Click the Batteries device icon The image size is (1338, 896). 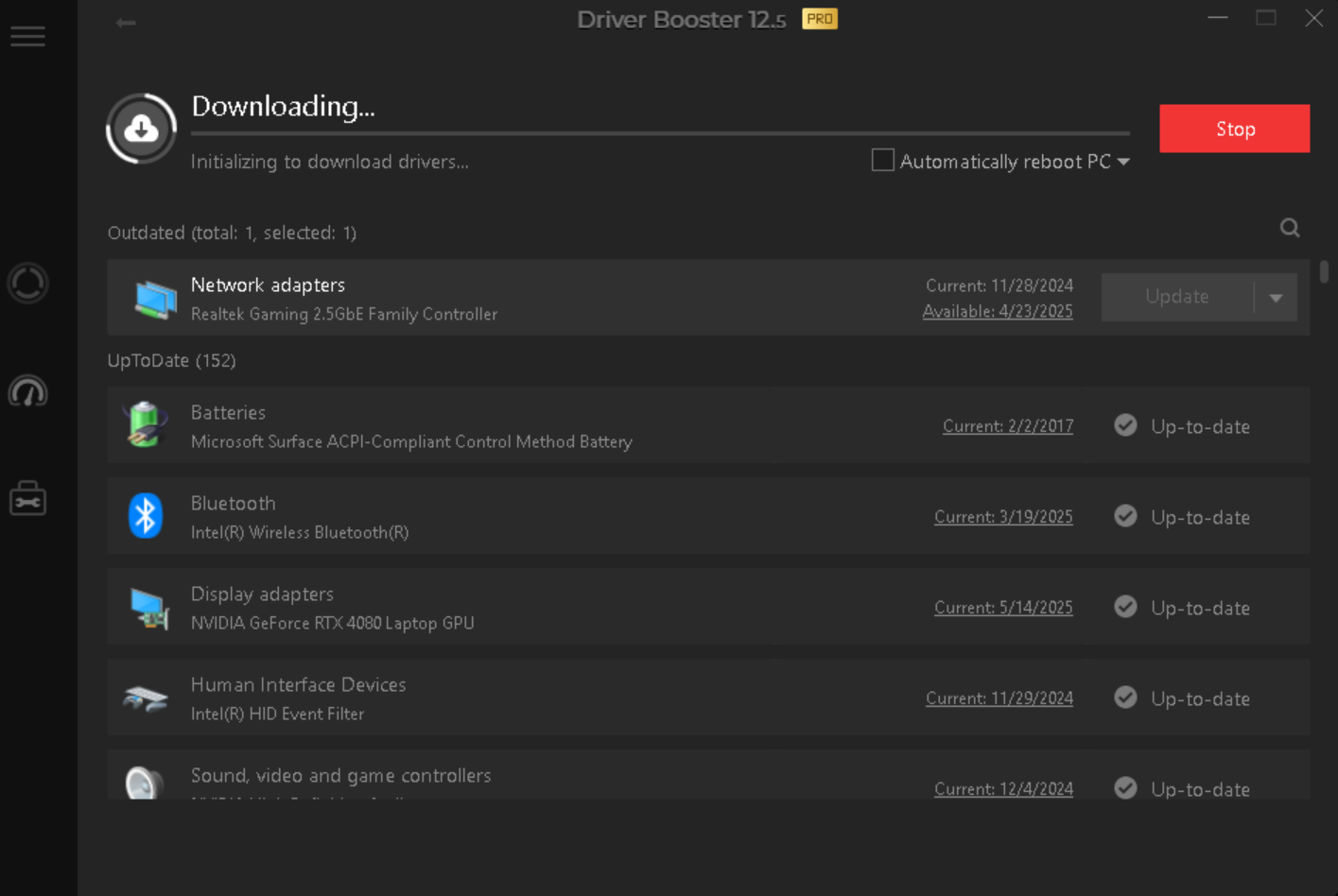click(146, 424)
